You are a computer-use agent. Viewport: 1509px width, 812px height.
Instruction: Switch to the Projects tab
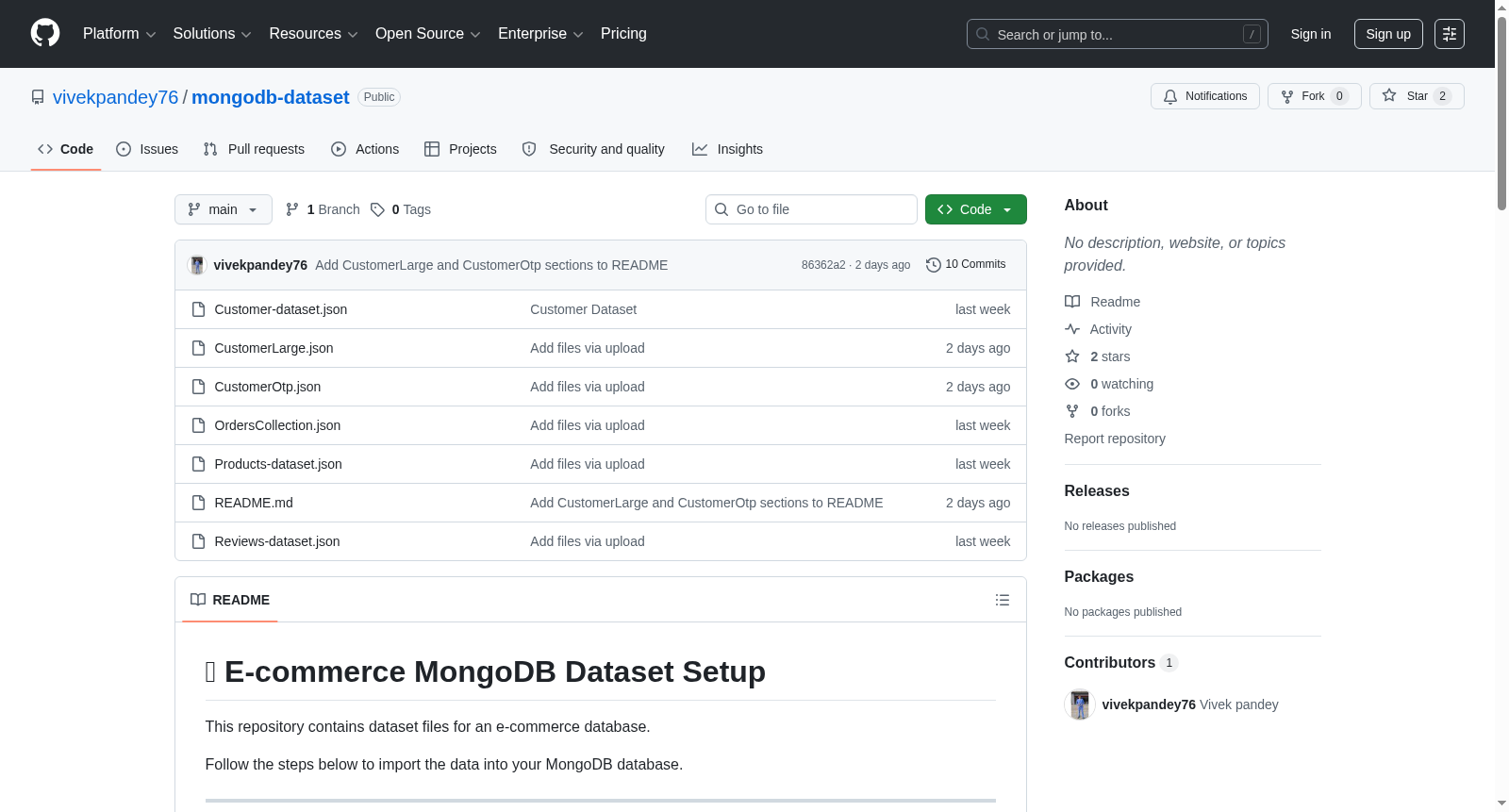460,149
